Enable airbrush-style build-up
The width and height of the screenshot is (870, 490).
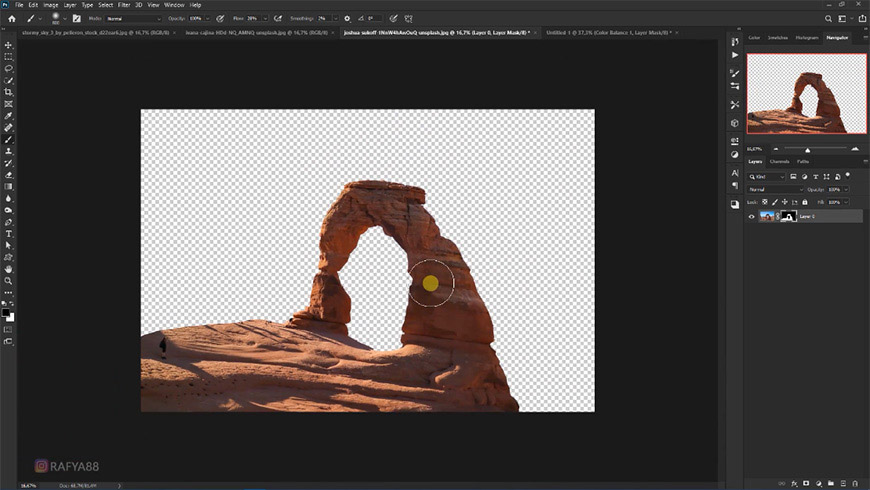pos(278,18)
